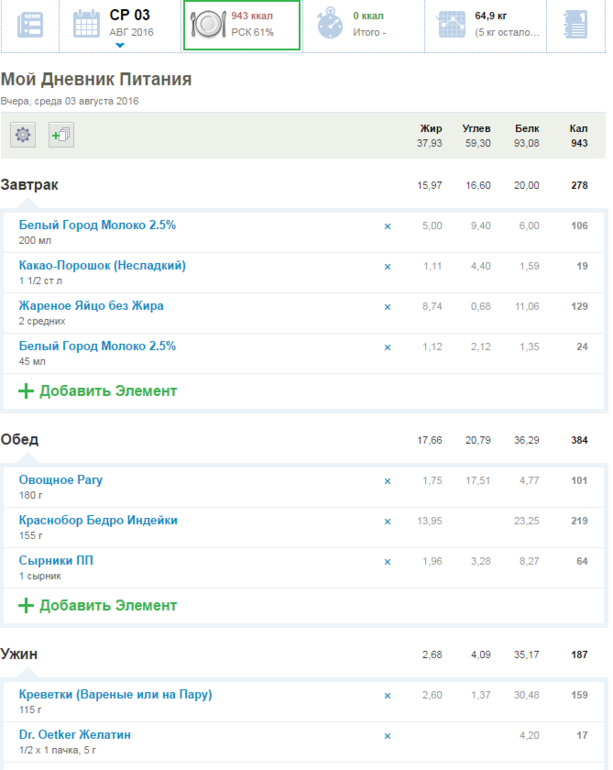Click the calendar icon for СР 03

coord(88,24)
